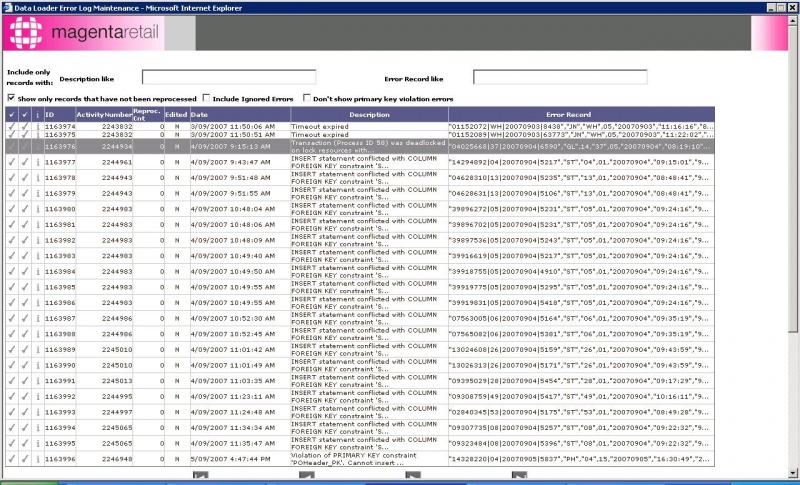The width and height of the screenshot is (800, 485).
Task: Tick Don't show primary key violation errors
Action: 307,97
